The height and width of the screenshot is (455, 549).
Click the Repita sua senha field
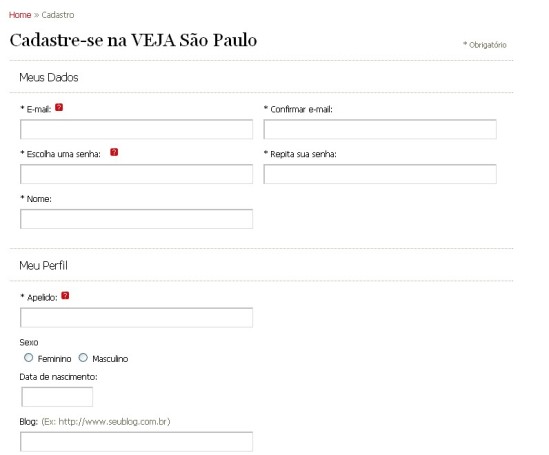(380, 174)
